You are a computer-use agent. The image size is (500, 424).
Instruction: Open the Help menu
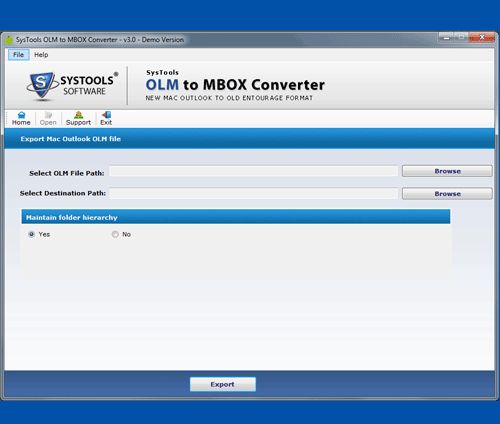pyautogui.click(x=41, y=55)
